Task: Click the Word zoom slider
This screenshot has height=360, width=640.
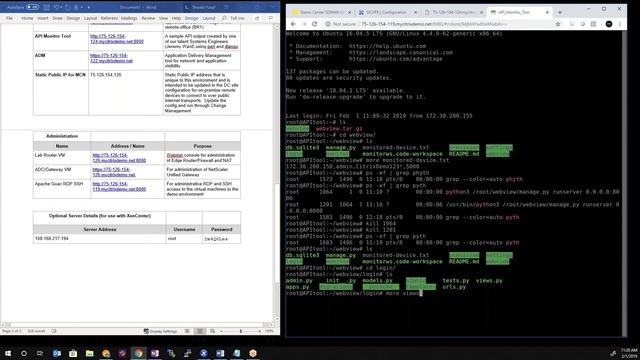Action: click(x=240, y=331)
